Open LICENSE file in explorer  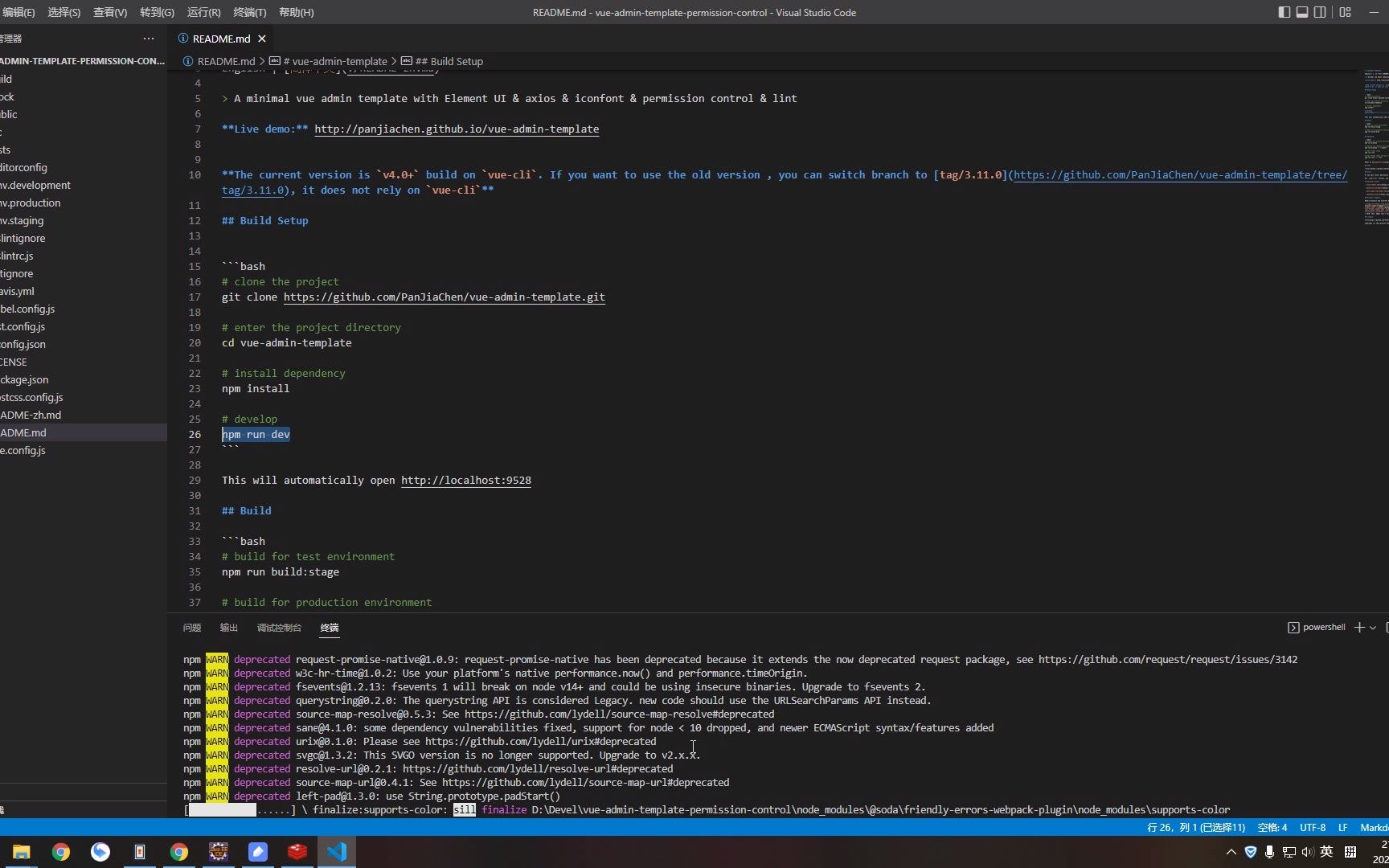point(84,362)
